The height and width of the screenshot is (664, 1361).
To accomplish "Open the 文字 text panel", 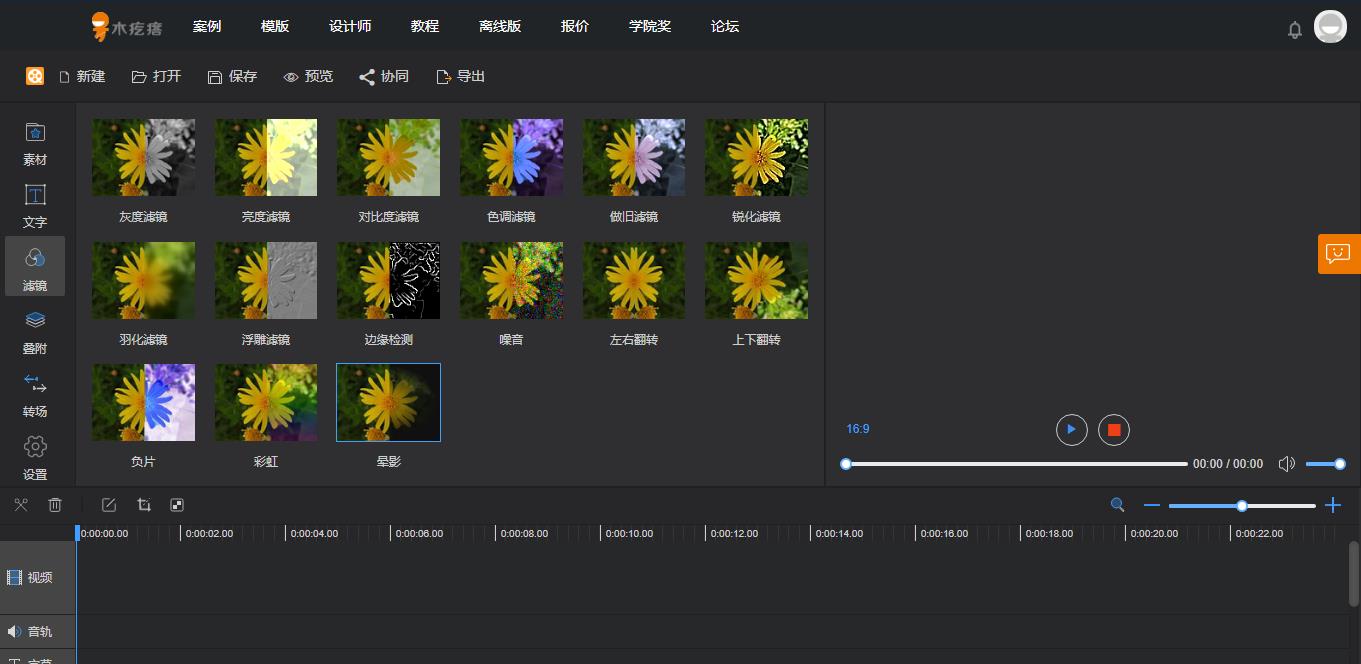I will point(35,205).
